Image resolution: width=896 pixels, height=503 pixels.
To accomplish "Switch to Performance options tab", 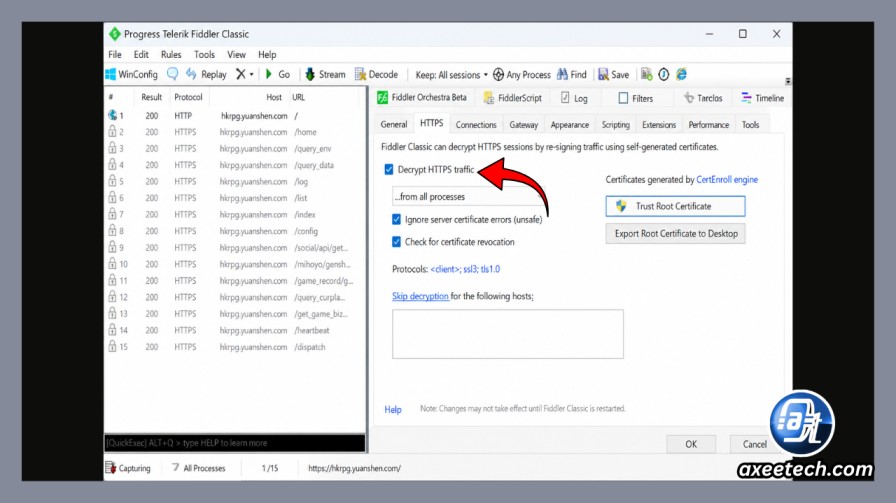I will point(709,124).
